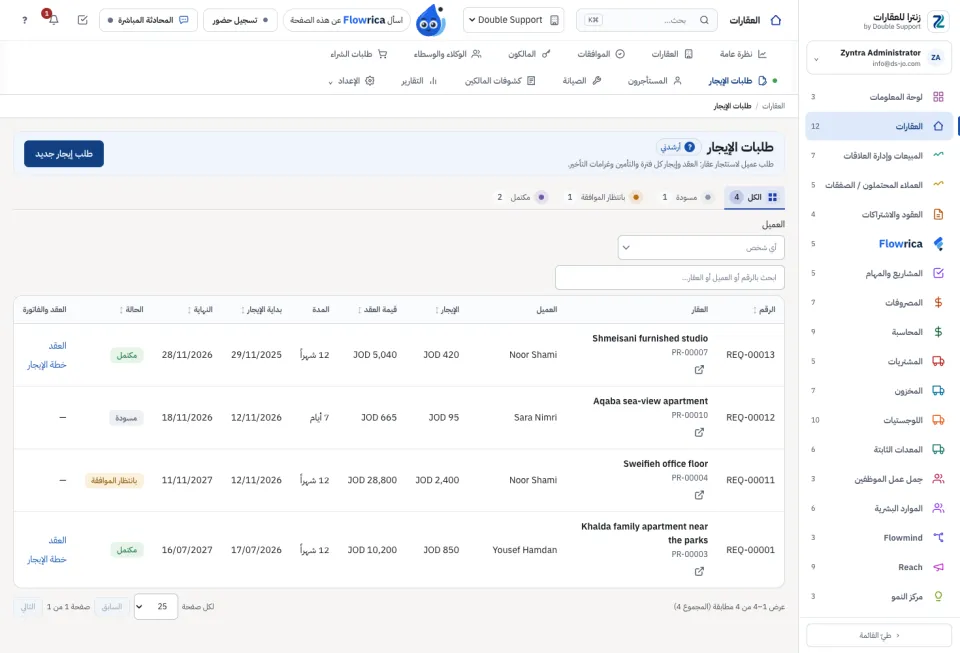The height and width of the screenshot is (653, 960).
Task: Click the التالي next page button
Action: tap(28, 606)
